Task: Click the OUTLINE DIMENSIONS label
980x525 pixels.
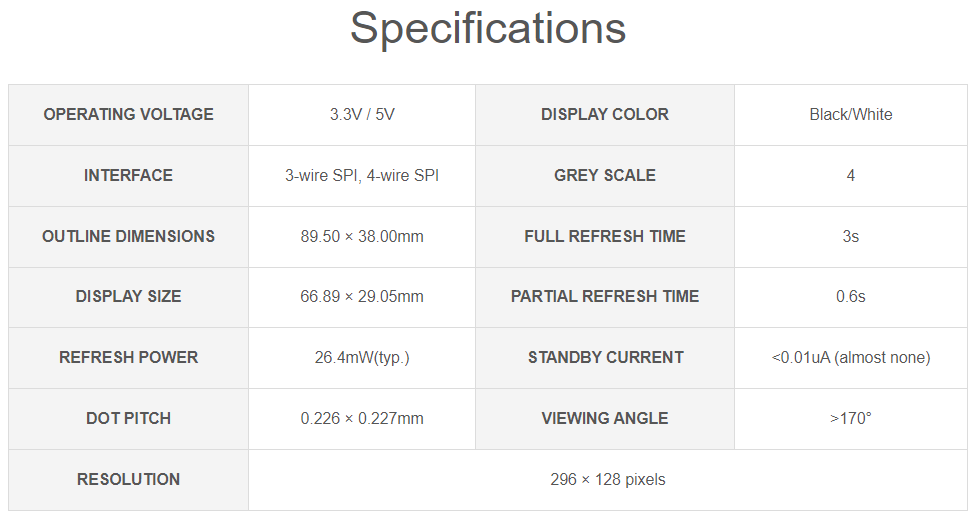Action: [129, 236]
